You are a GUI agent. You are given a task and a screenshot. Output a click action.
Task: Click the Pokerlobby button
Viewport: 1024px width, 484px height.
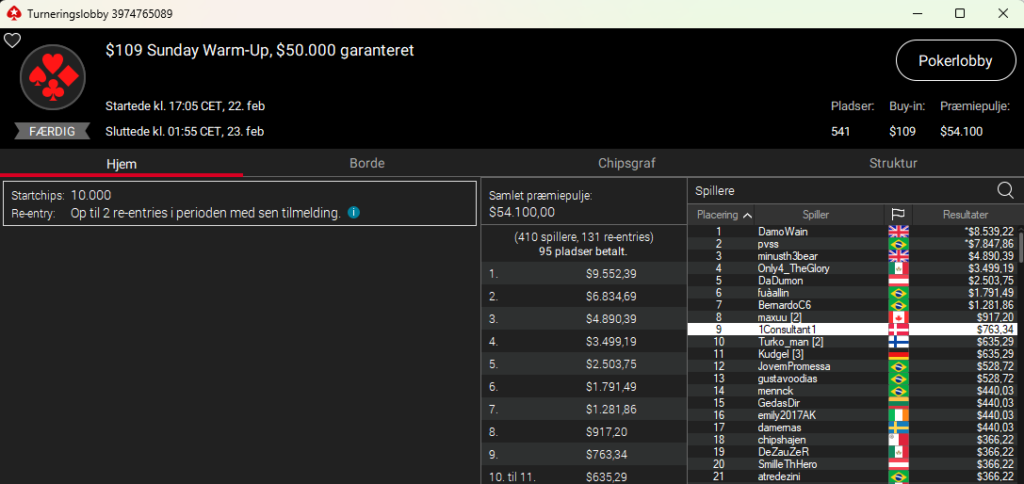point(955,61)
